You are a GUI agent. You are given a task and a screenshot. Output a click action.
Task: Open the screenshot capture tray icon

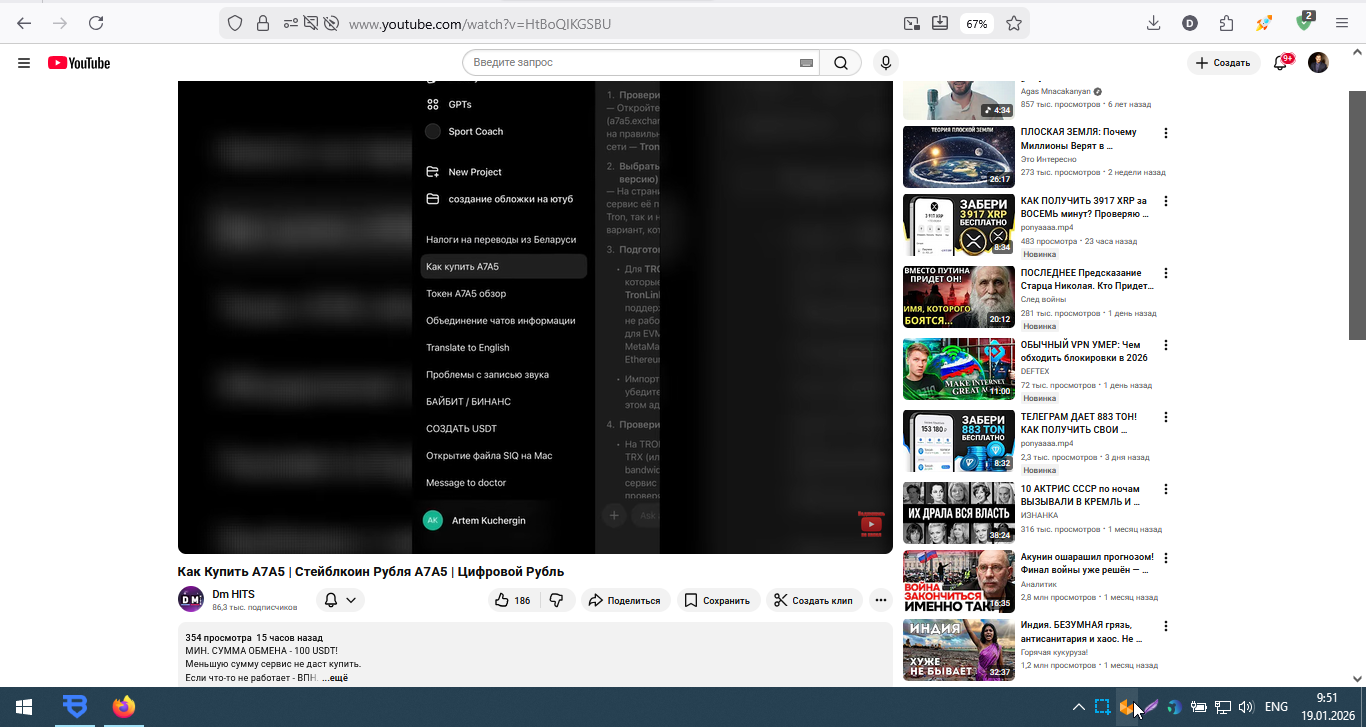1102,707
